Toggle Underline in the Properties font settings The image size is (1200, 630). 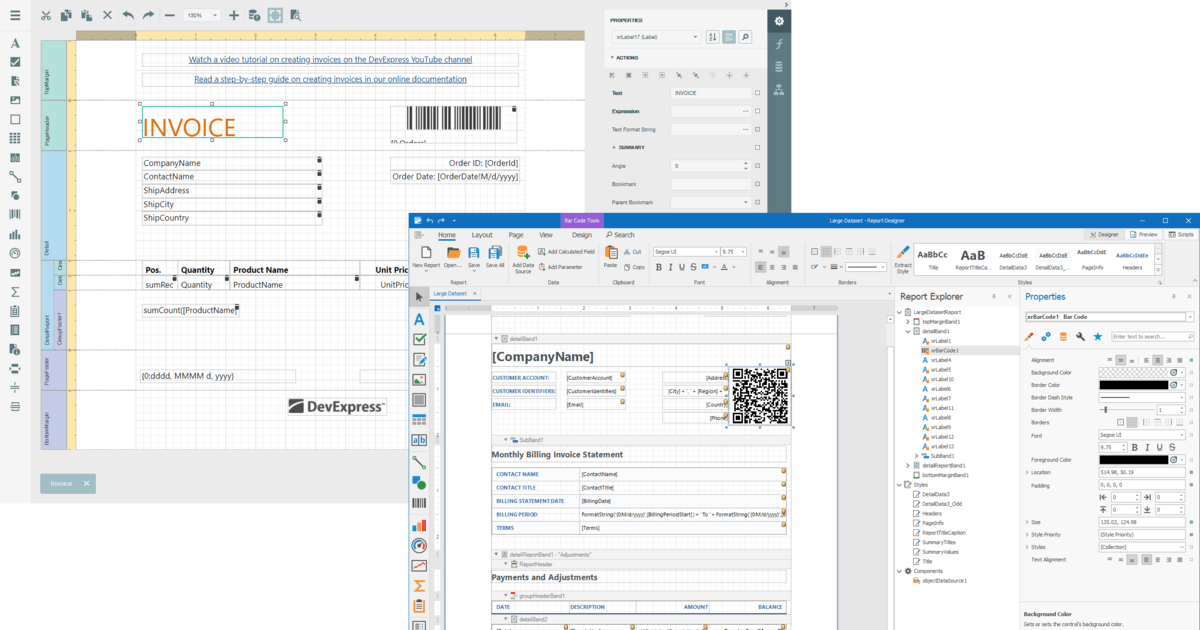tap(1160, 447)
